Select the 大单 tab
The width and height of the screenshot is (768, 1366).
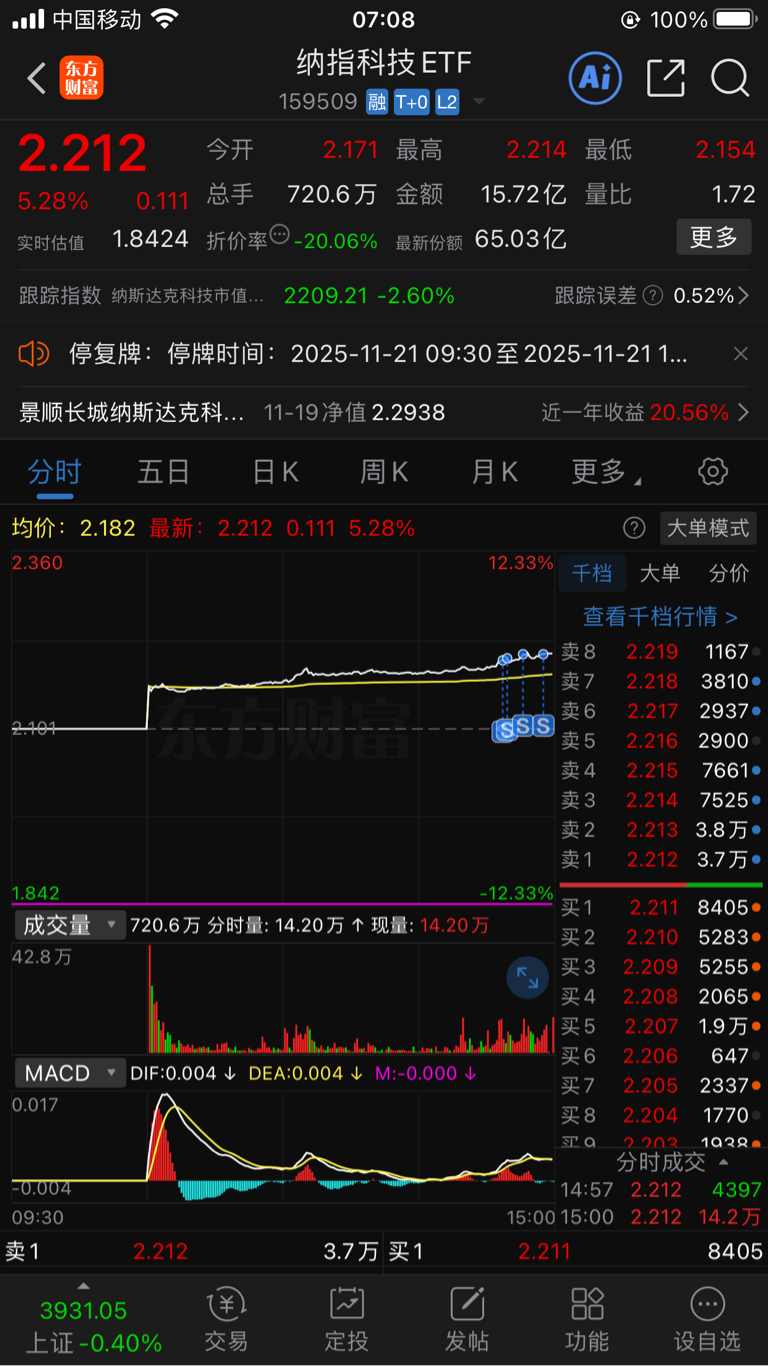click(660, 573)
